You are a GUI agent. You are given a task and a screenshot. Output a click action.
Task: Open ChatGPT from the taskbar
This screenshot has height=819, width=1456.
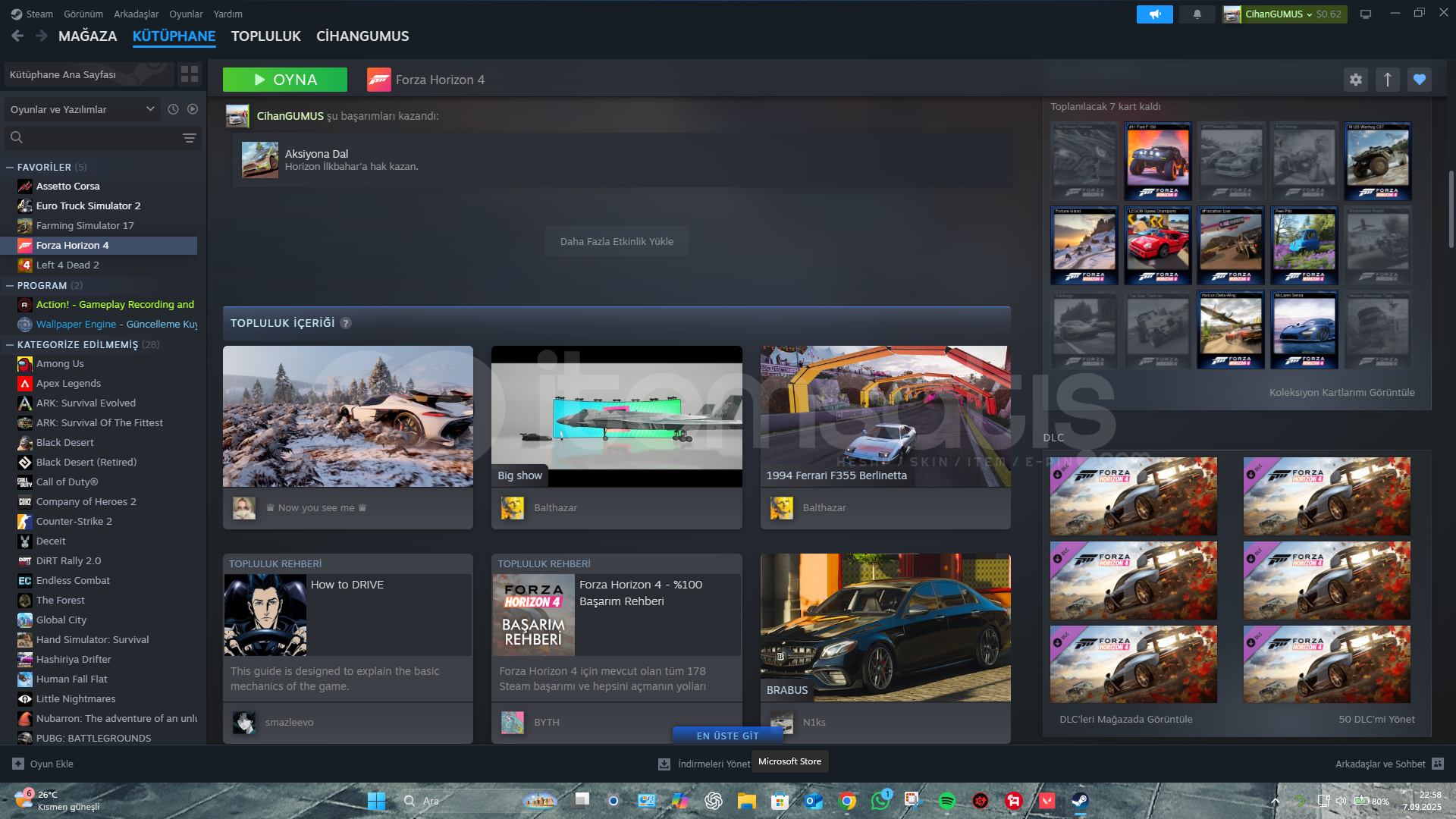tap(714, 801)
